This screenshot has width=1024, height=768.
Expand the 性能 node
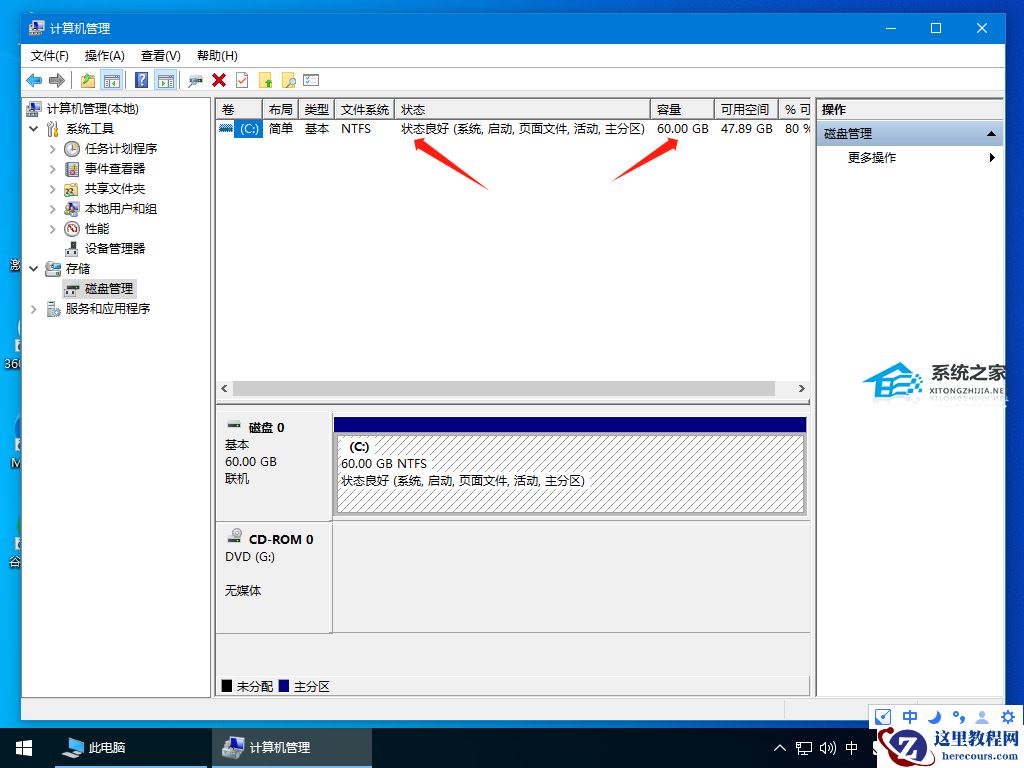52,229
